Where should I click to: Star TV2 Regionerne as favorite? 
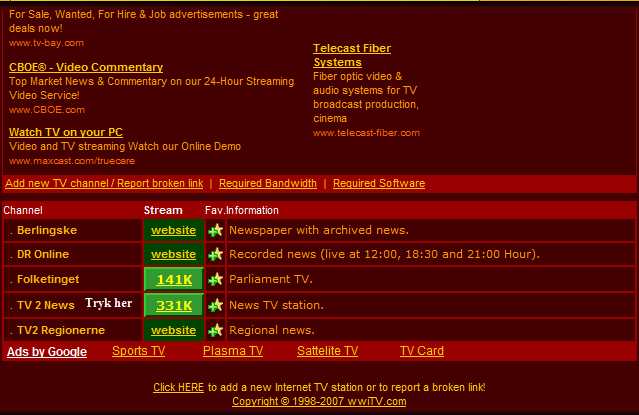215,330
